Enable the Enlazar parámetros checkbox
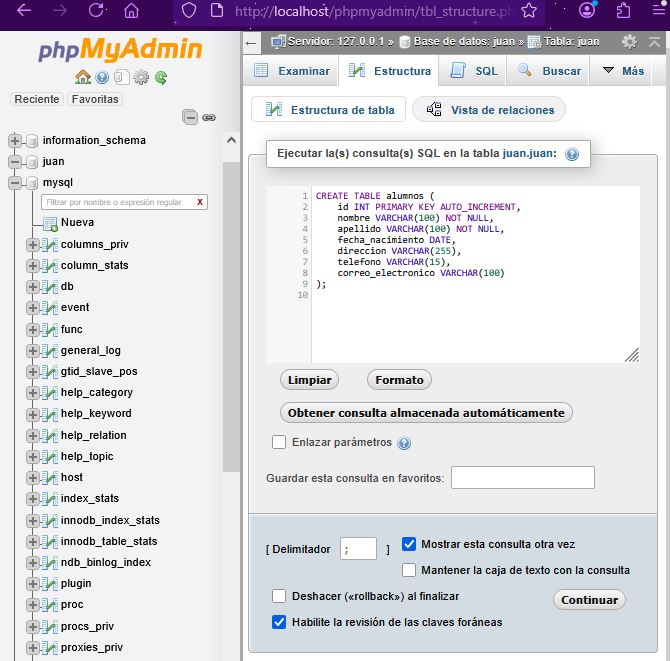Image resolution: width=670 pixels, height=661 pixels. pos(280,442)
